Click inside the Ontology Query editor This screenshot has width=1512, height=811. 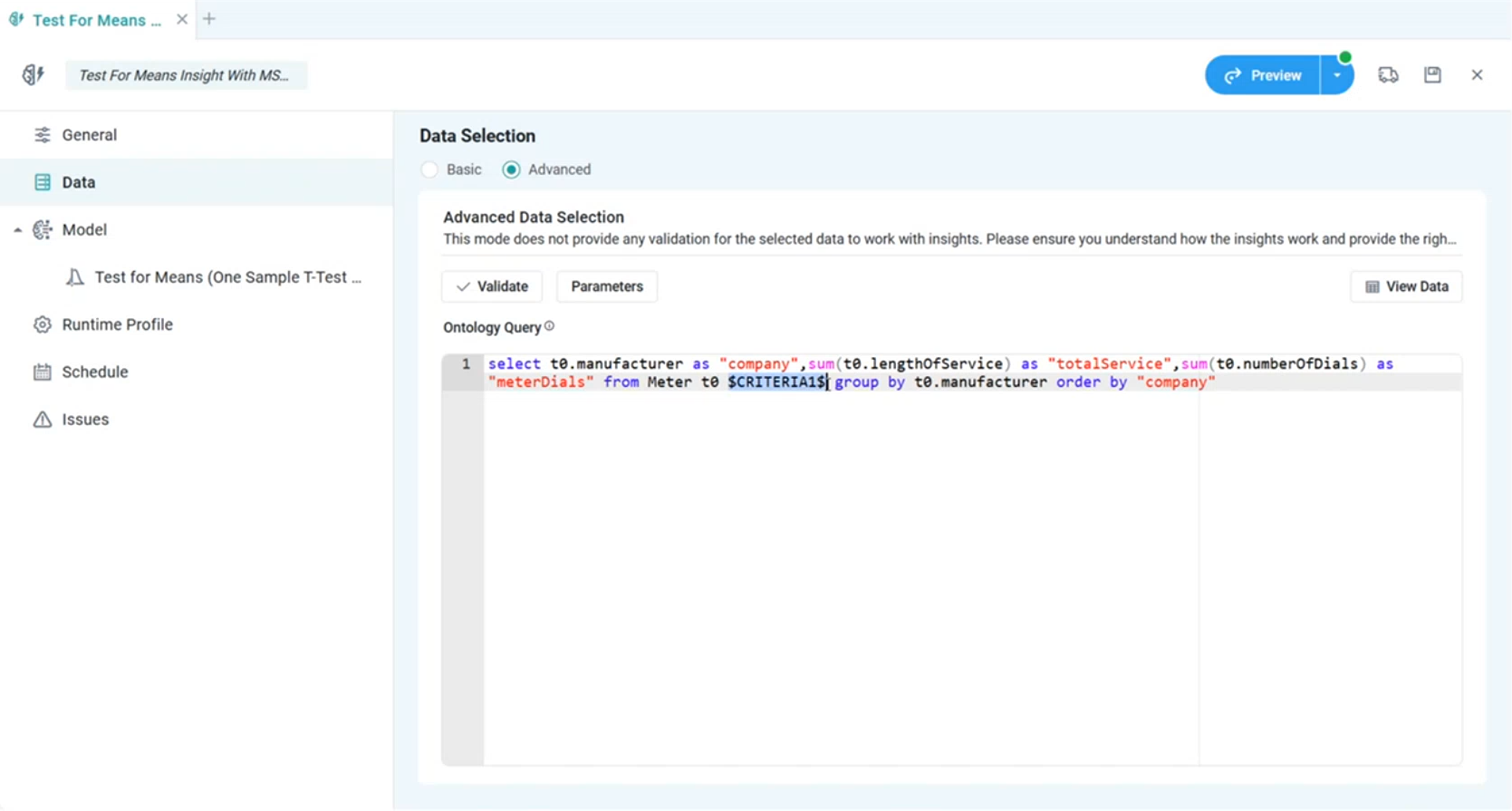tap(906, 562)
